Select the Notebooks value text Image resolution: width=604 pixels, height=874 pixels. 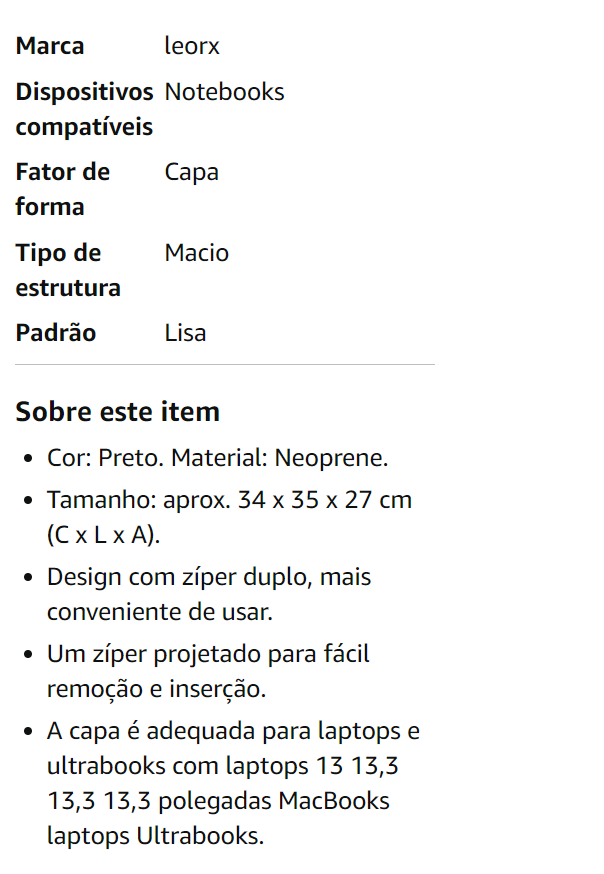pyautogui.click(x=224, y=92)
